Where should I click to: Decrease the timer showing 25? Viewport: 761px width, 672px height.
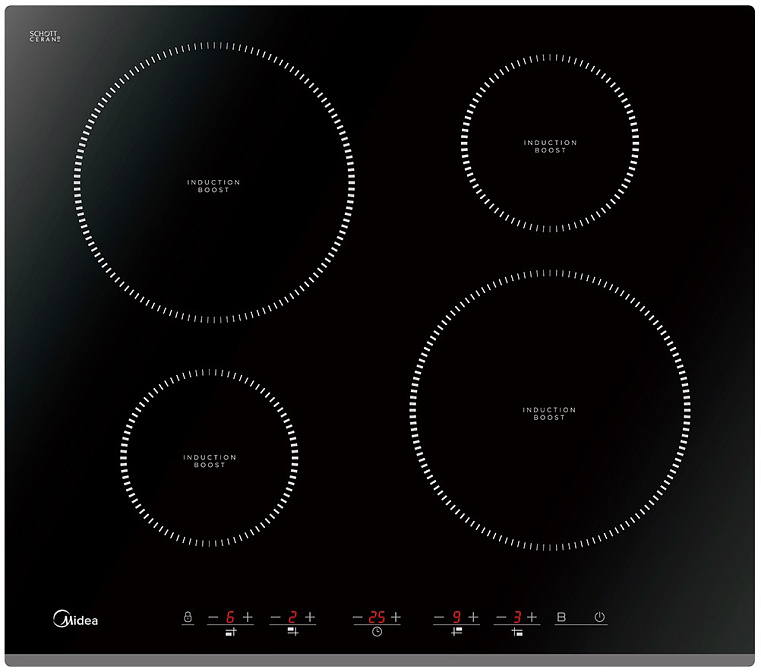tap(358, 617)
